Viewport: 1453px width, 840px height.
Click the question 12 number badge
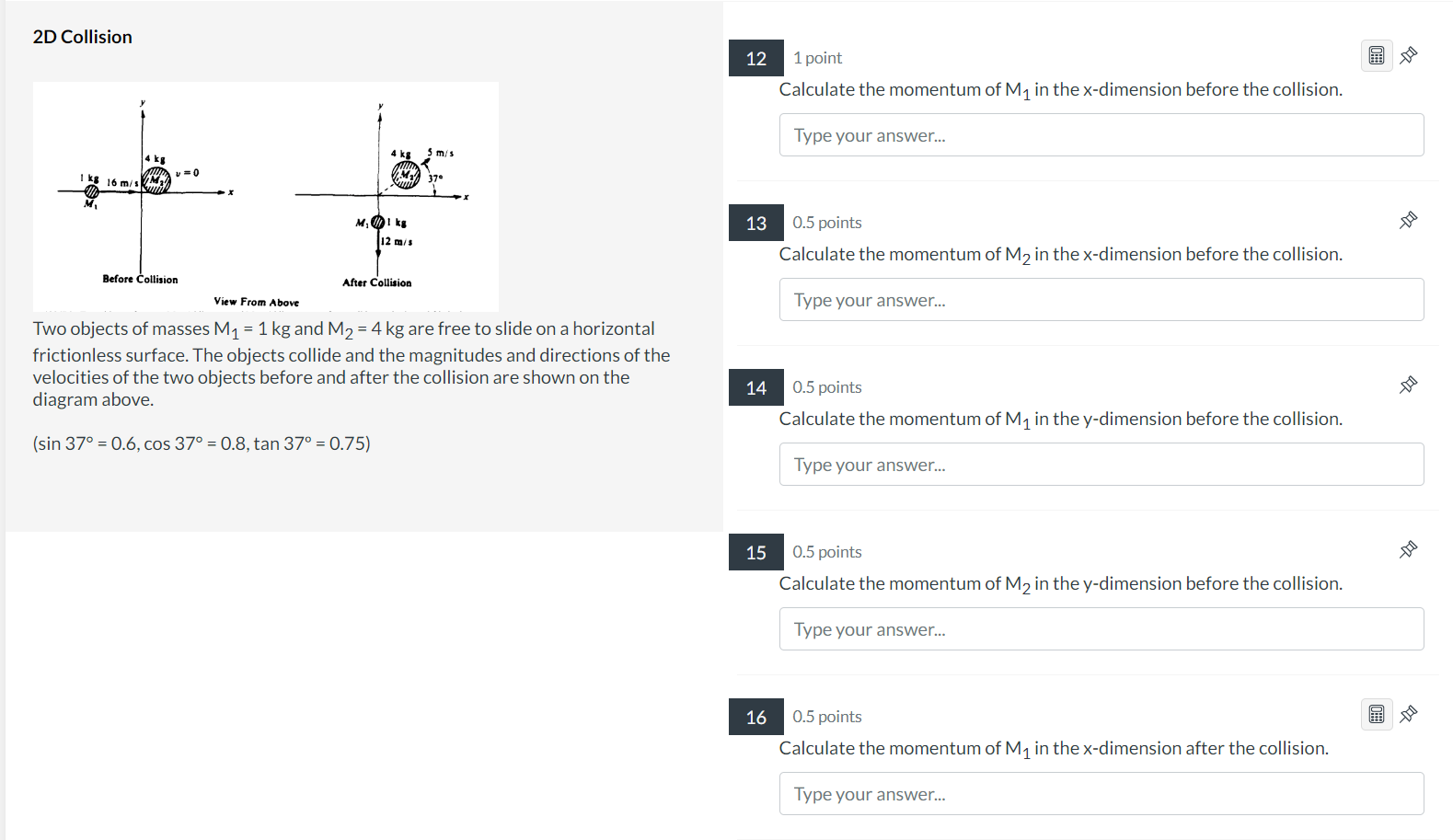pyautogui.click(x=755, y=58)
